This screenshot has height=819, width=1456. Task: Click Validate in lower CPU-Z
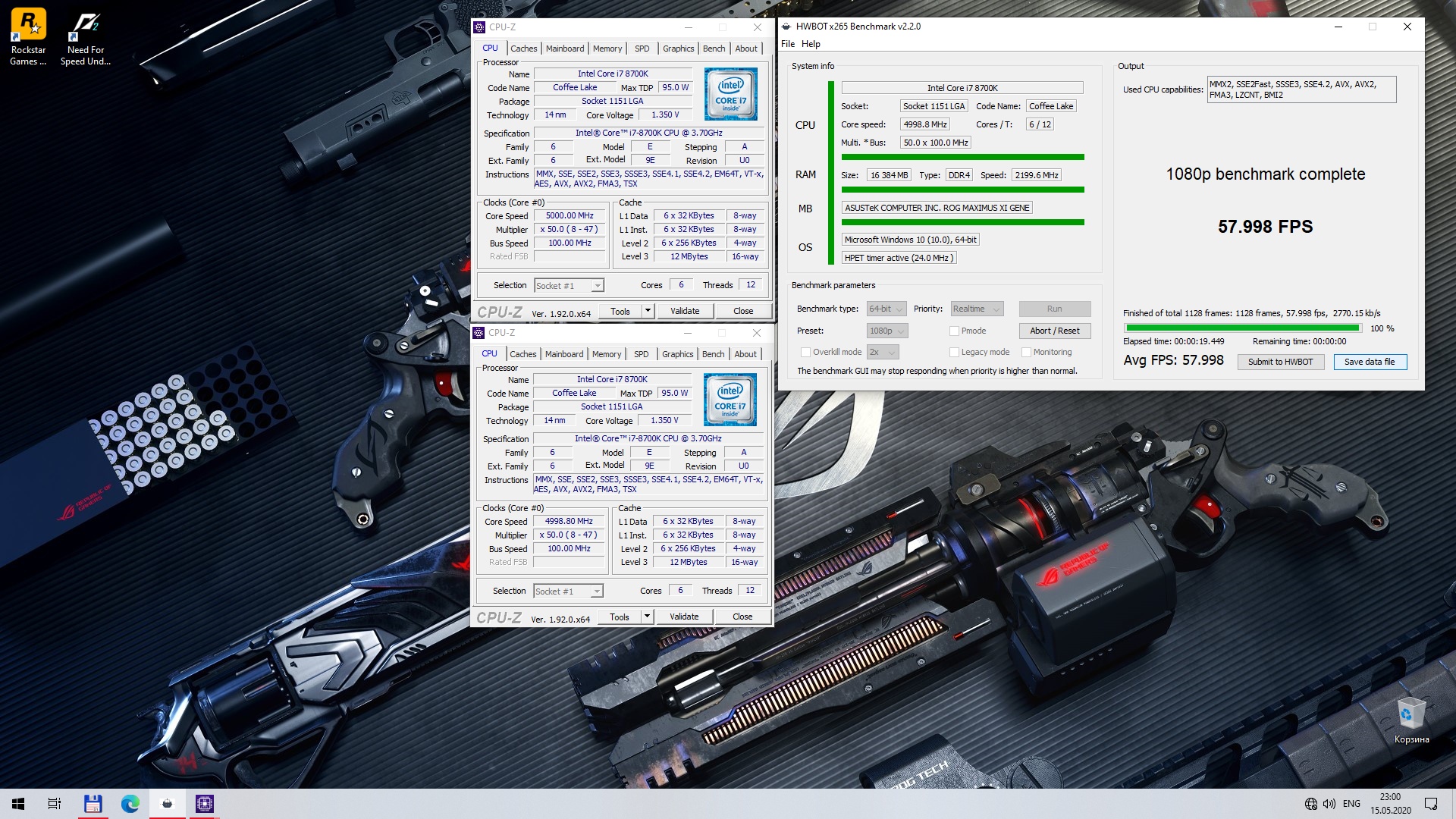coord(684,617)
